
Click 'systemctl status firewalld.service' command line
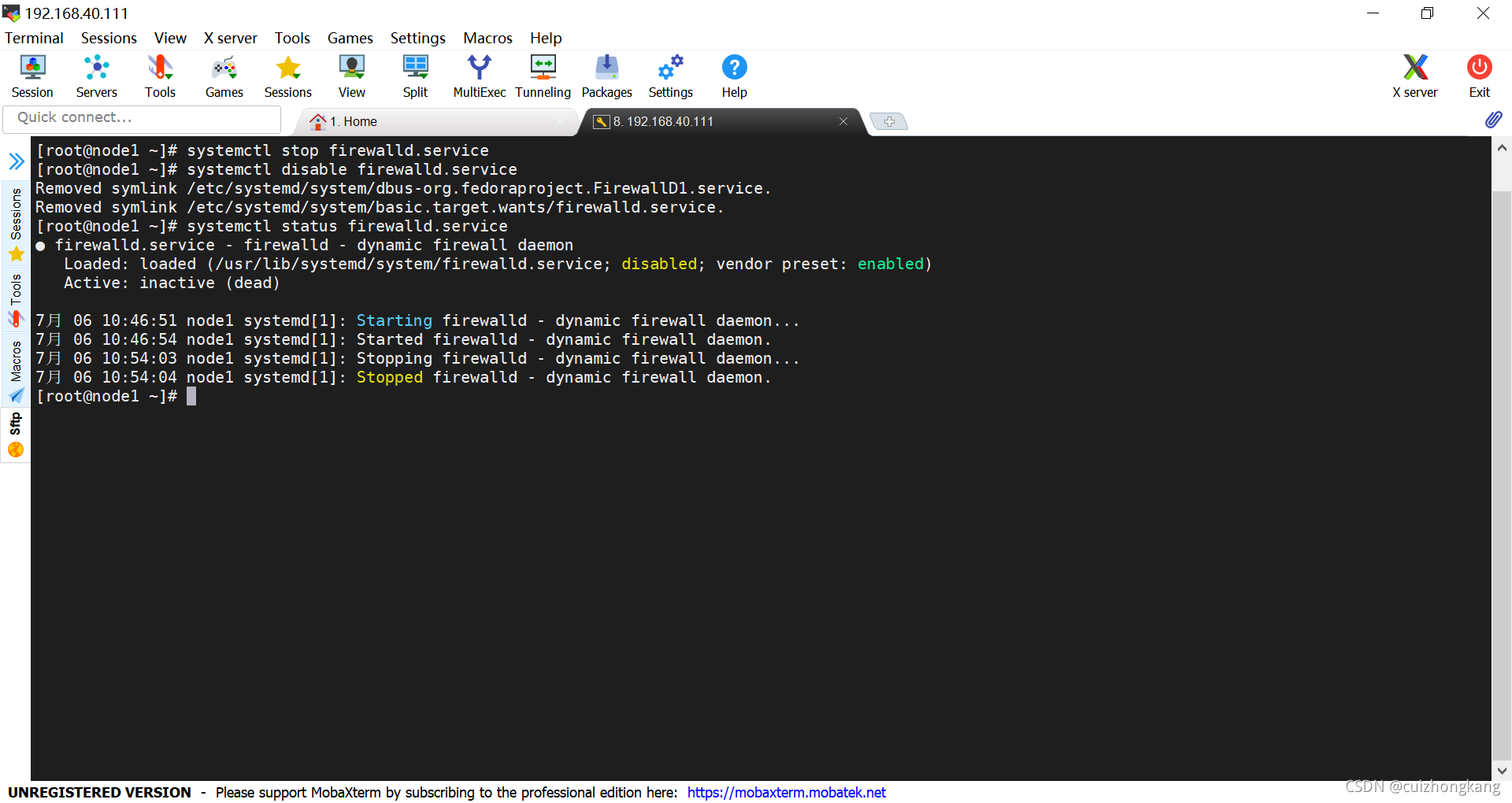[346, 226]
